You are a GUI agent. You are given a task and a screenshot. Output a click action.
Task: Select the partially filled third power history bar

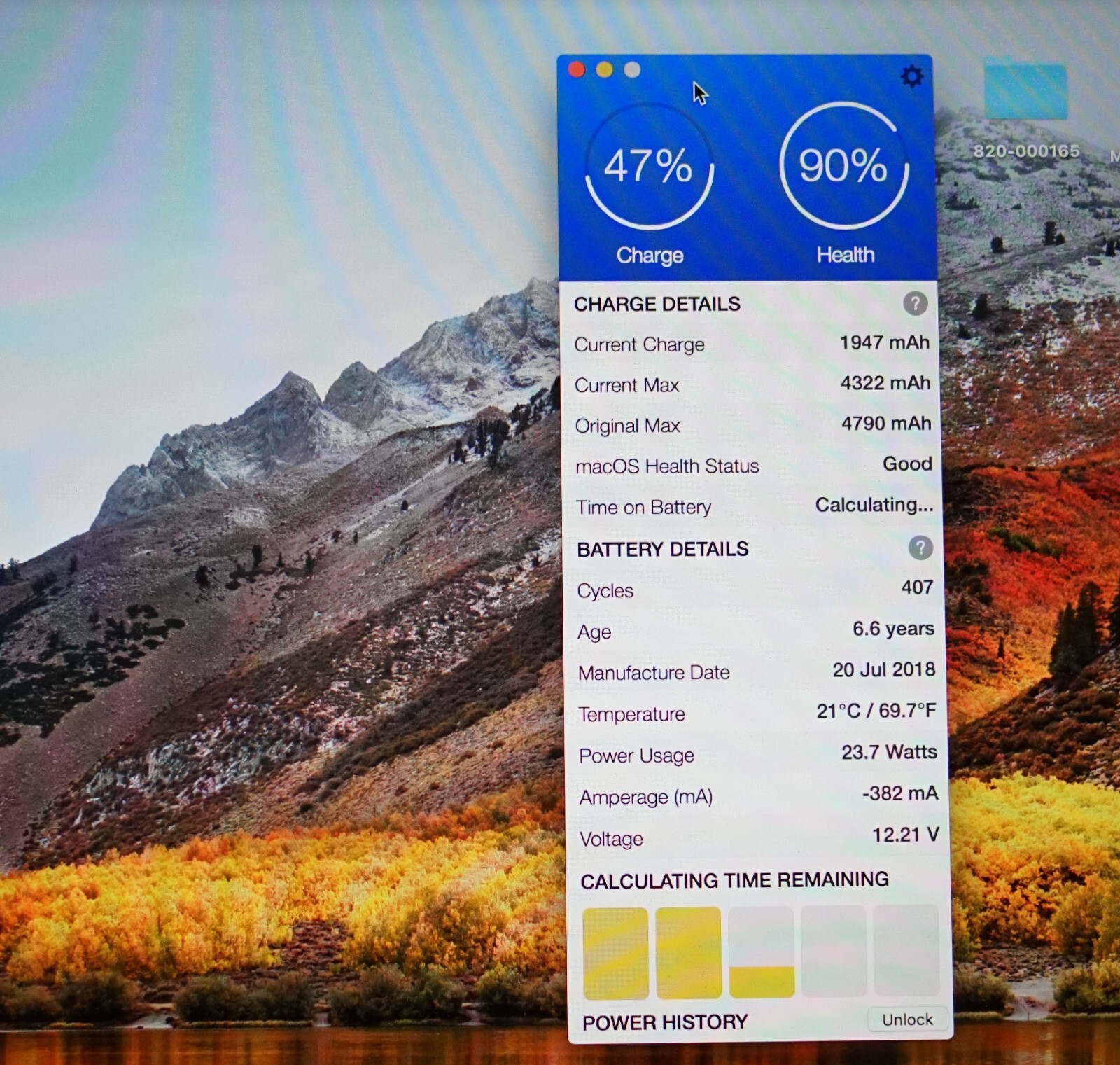coord(762,952)
